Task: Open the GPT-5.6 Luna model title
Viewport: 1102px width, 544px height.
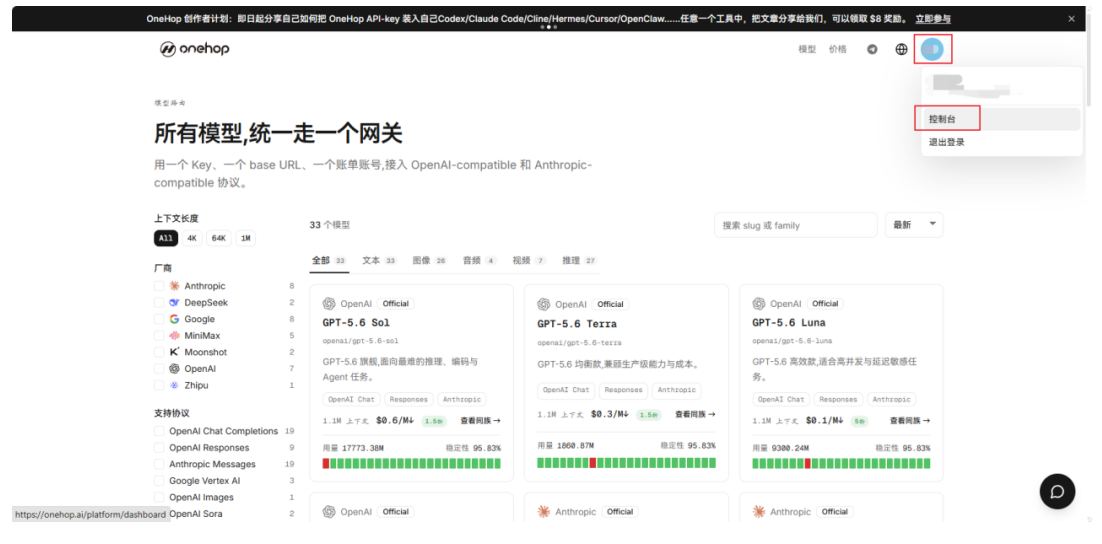Action: click(789, 323)
